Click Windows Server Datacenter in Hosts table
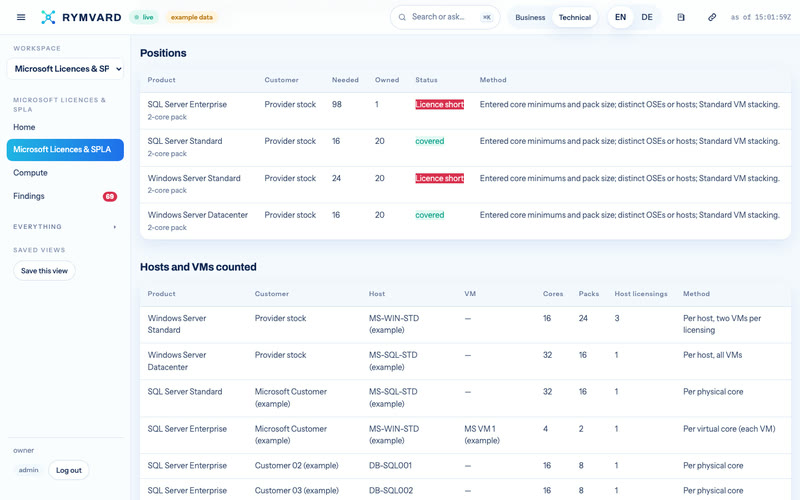 tap(177, 361)
